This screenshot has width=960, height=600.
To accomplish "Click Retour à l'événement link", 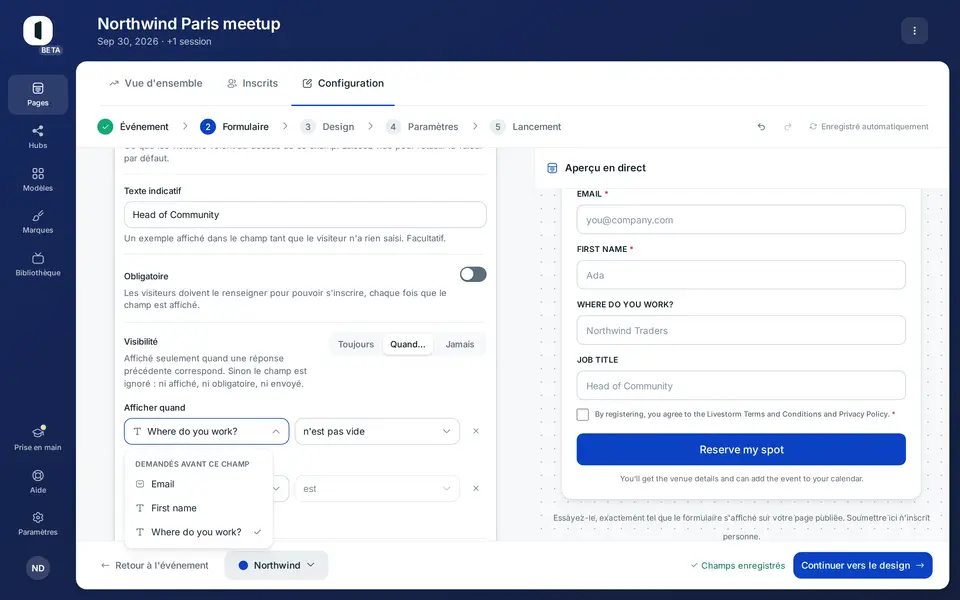I will point(154,565).
